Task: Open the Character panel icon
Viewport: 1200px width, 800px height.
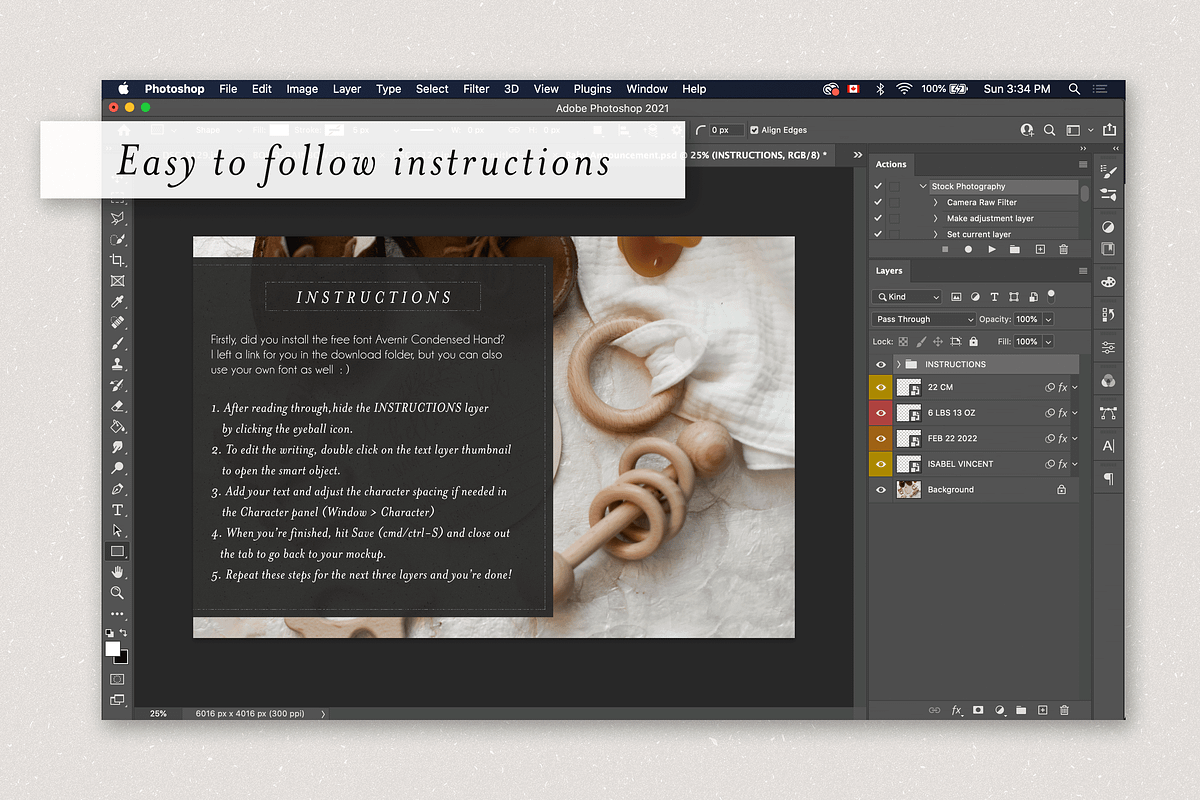Action: coord(1109,446)
